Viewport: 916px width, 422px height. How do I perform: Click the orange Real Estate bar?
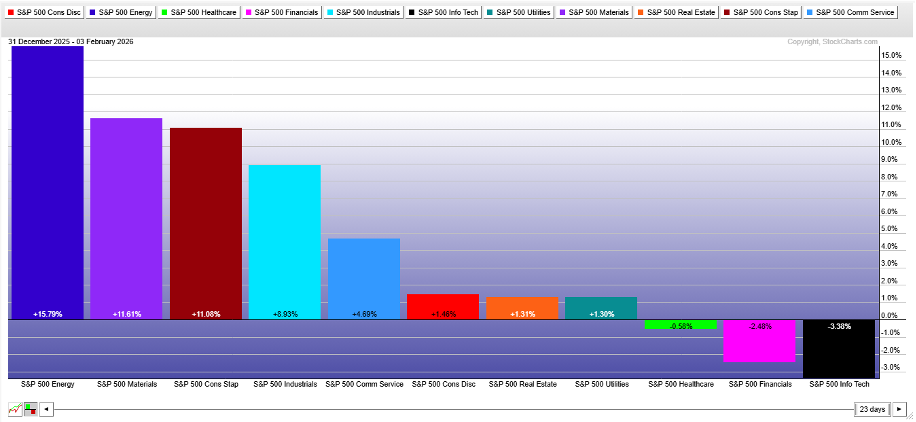pos(522,308)
